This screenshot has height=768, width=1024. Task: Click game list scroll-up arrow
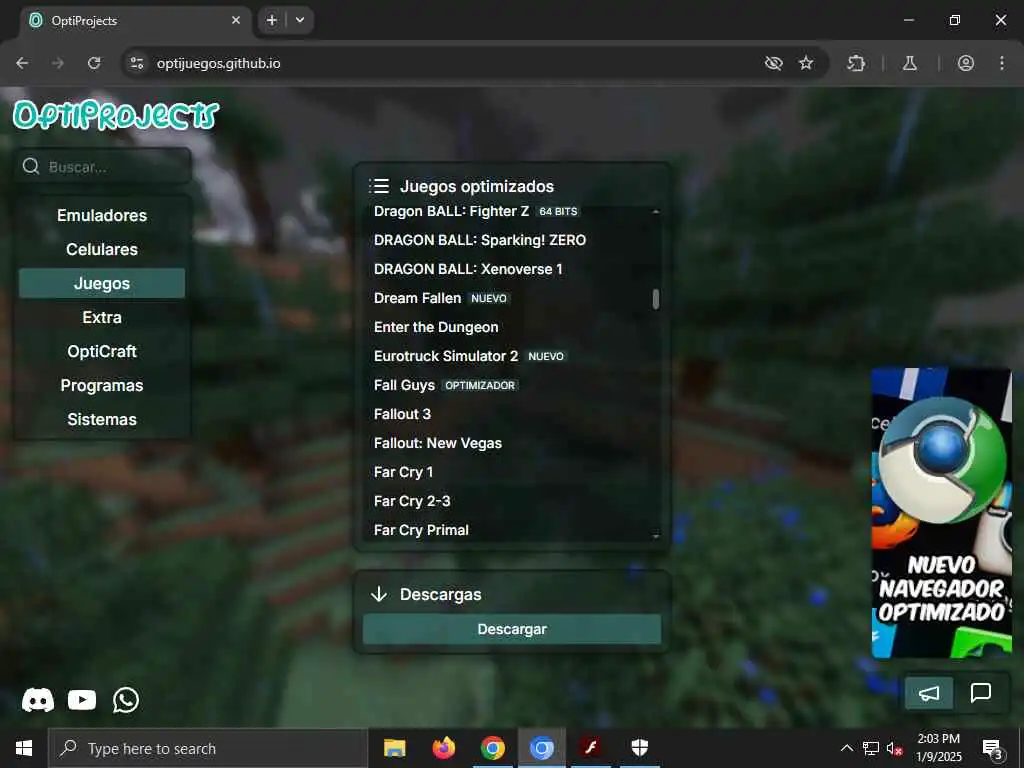[656, 212]
